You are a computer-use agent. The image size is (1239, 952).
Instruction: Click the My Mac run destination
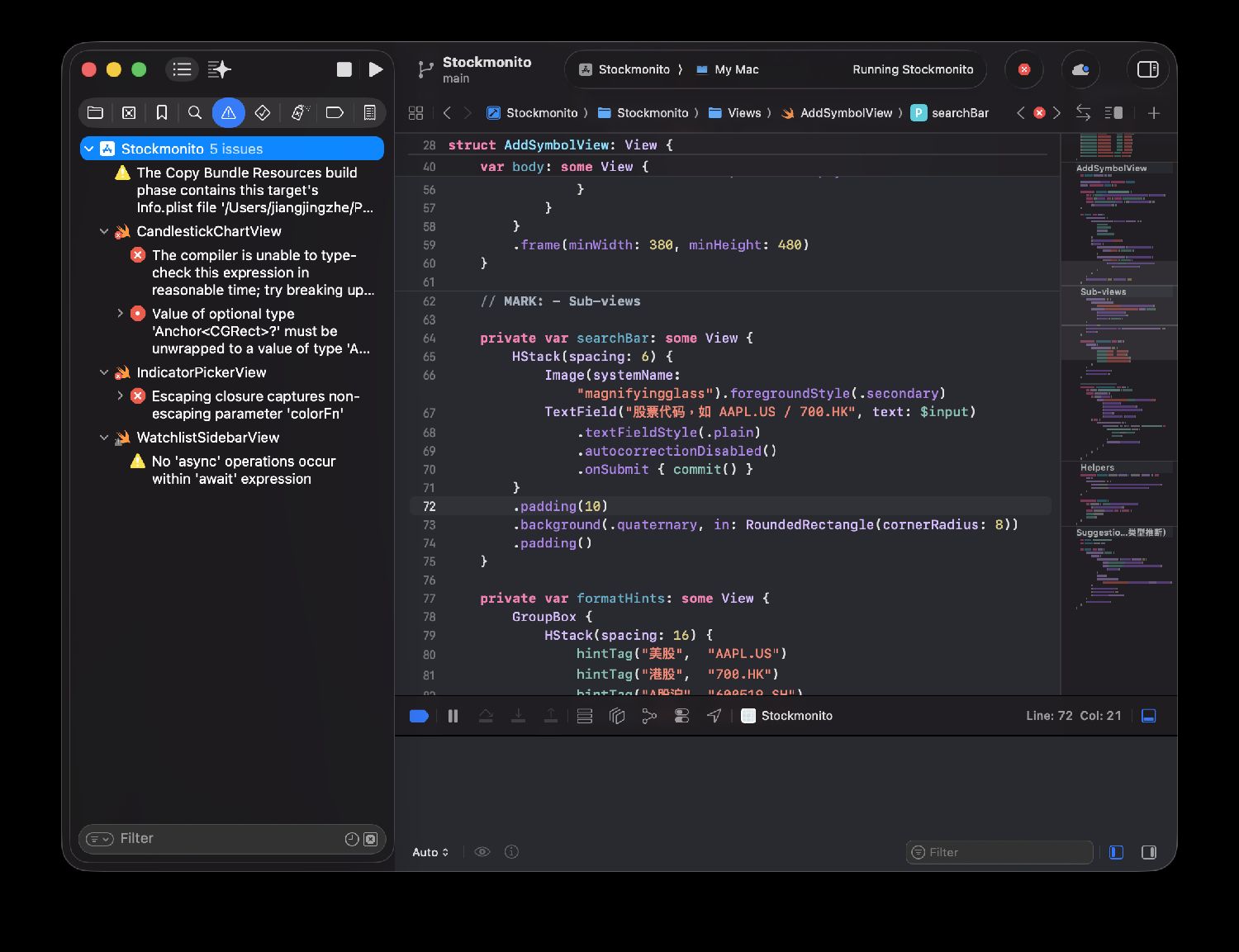coord(736,69)
